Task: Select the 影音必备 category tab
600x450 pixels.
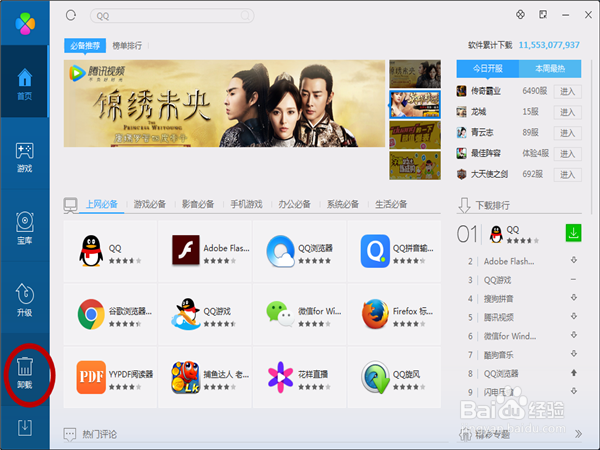Action: tap(198, 204)
